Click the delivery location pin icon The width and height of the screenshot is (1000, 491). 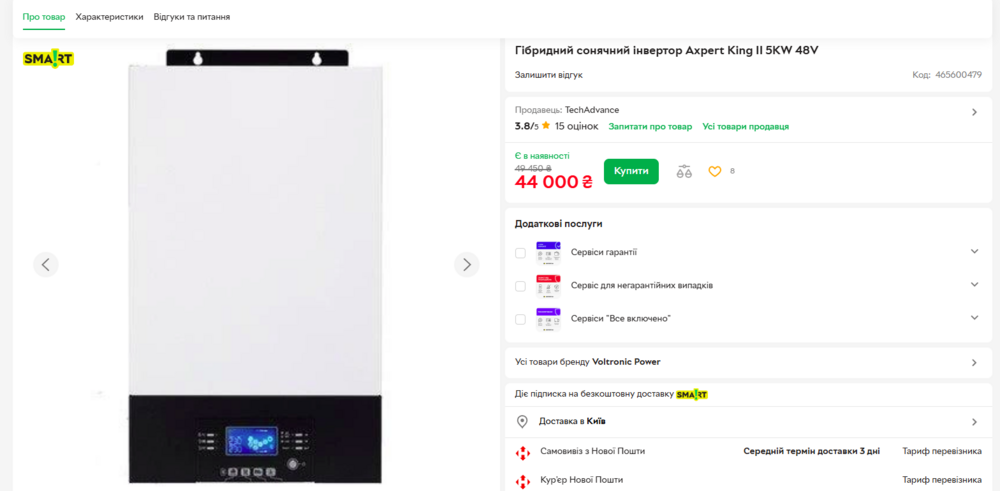click(522, 421)
